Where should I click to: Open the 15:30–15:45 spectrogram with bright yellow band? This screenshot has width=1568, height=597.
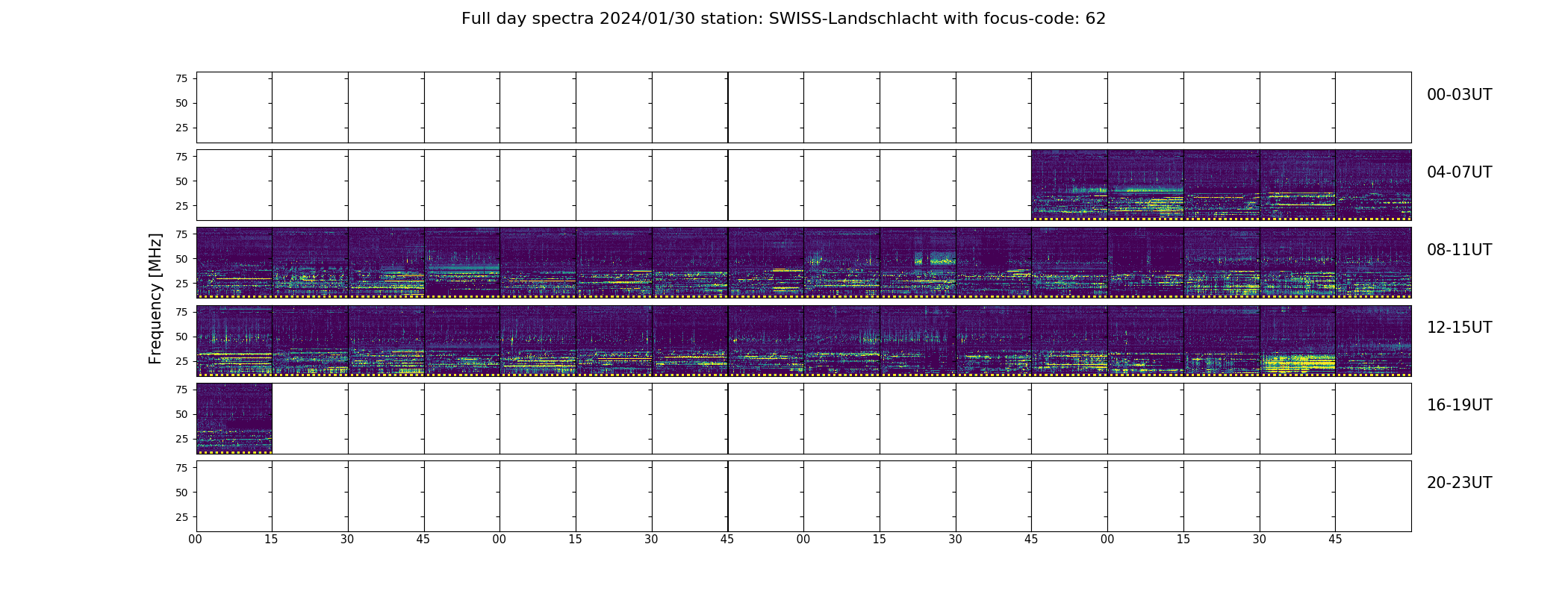1298,340
